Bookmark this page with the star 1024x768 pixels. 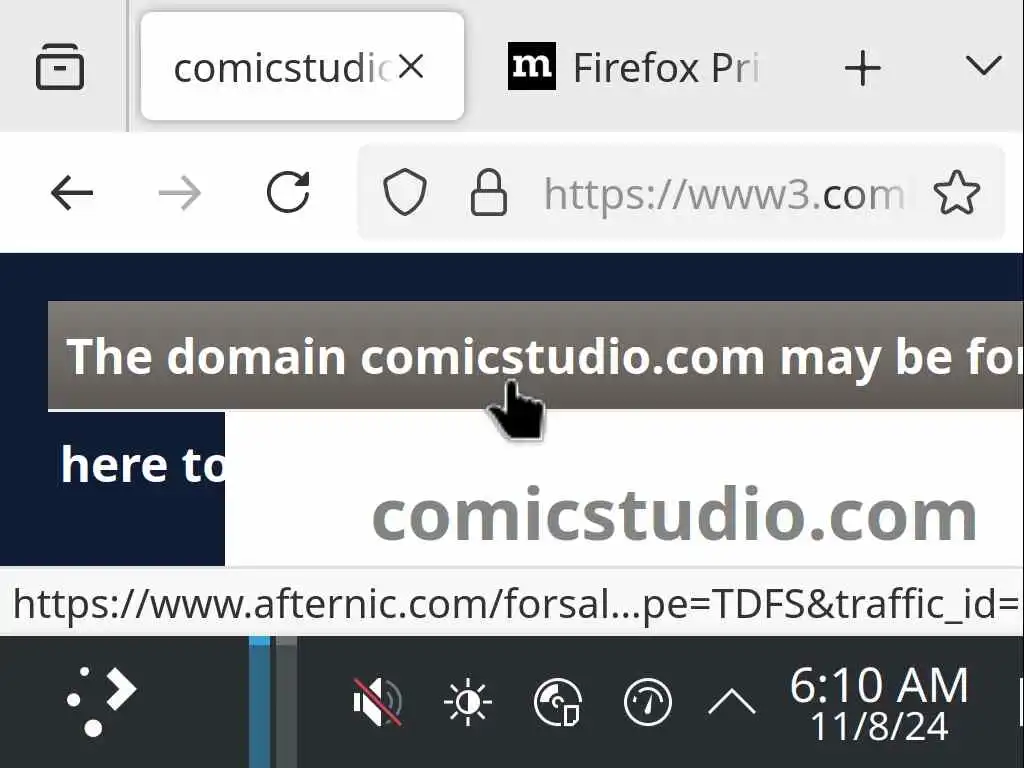coord(957,193)
